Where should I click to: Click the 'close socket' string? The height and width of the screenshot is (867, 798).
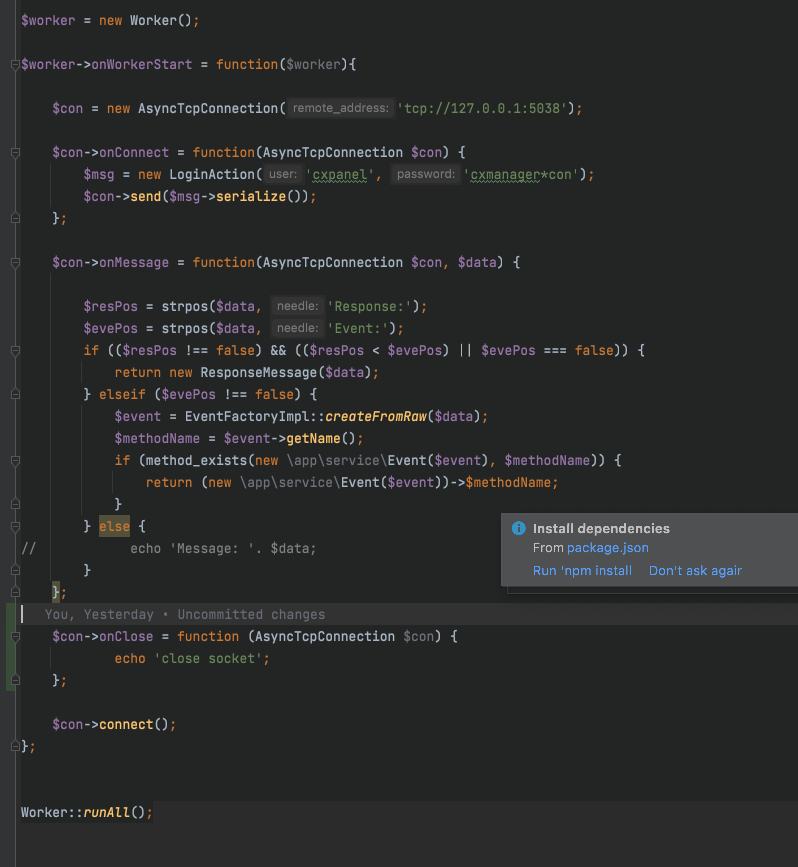click(208, 659)
